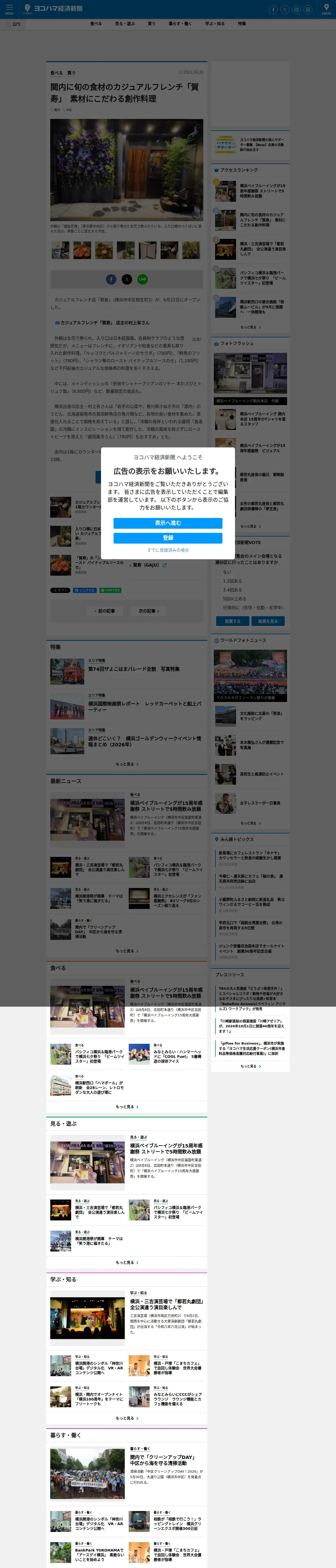Select the 買う navigation item

151,24
